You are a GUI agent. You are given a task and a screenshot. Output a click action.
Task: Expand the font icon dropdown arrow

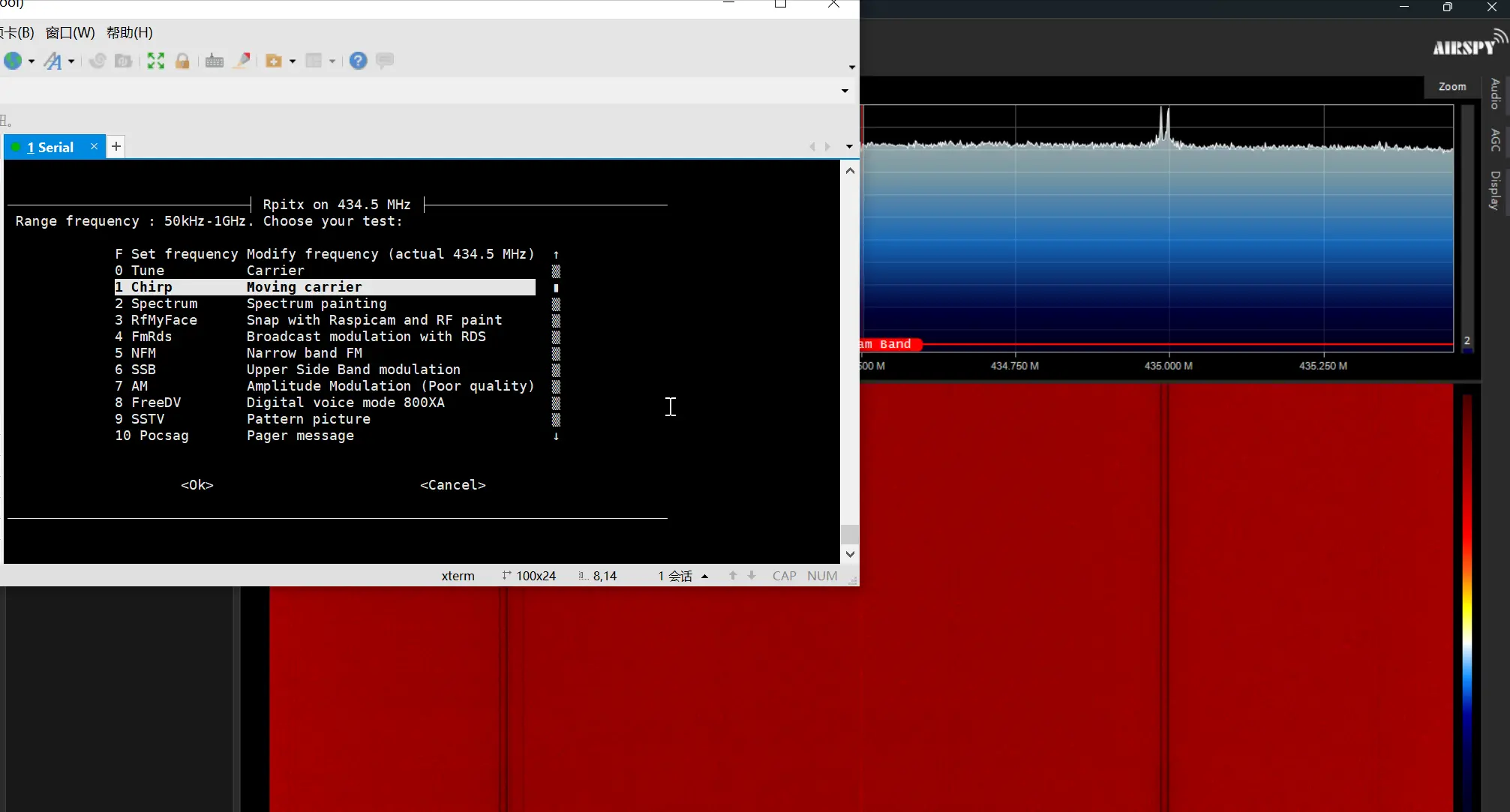(71, 61)
